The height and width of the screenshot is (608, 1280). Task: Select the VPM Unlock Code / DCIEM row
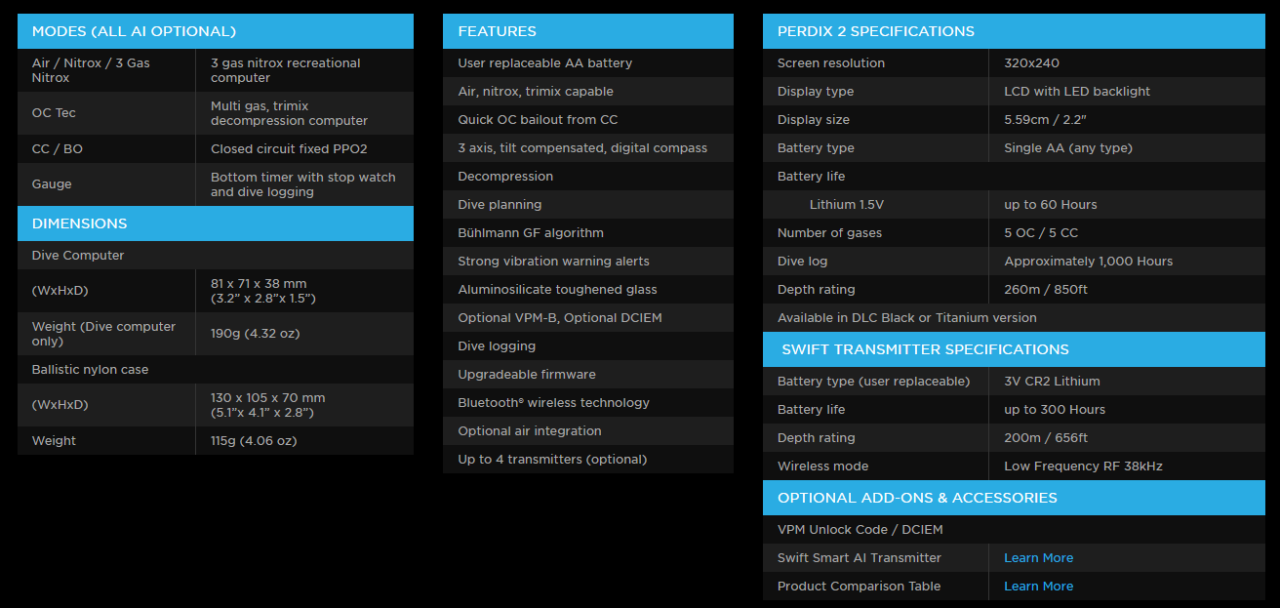click(x=860, y=530)
